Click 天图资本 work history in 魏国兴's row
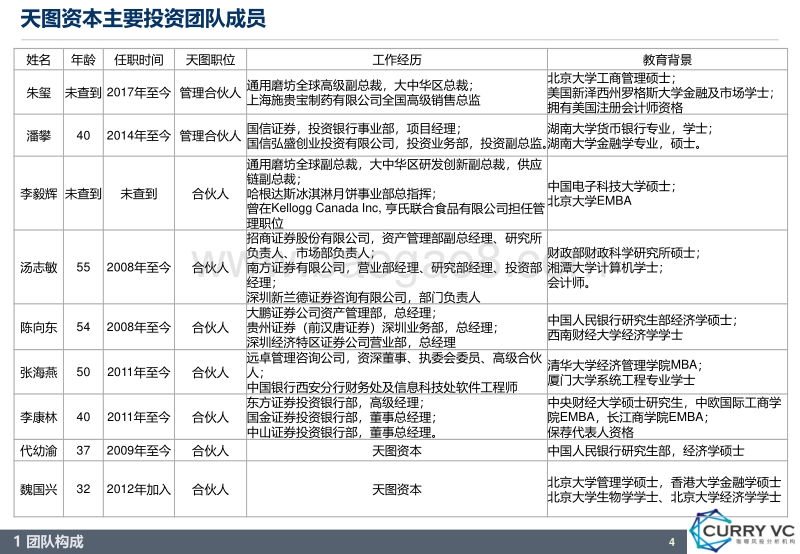 tap(397, 489)
